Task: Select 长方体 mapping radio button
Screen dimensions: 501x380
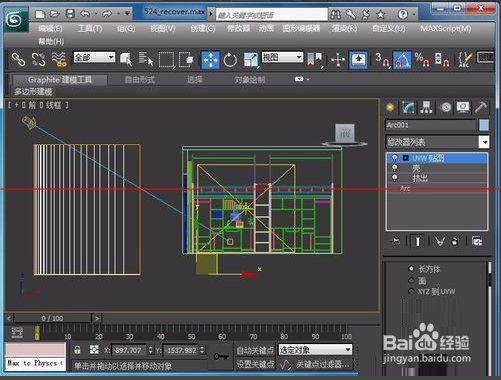Action: coord(411,269)
